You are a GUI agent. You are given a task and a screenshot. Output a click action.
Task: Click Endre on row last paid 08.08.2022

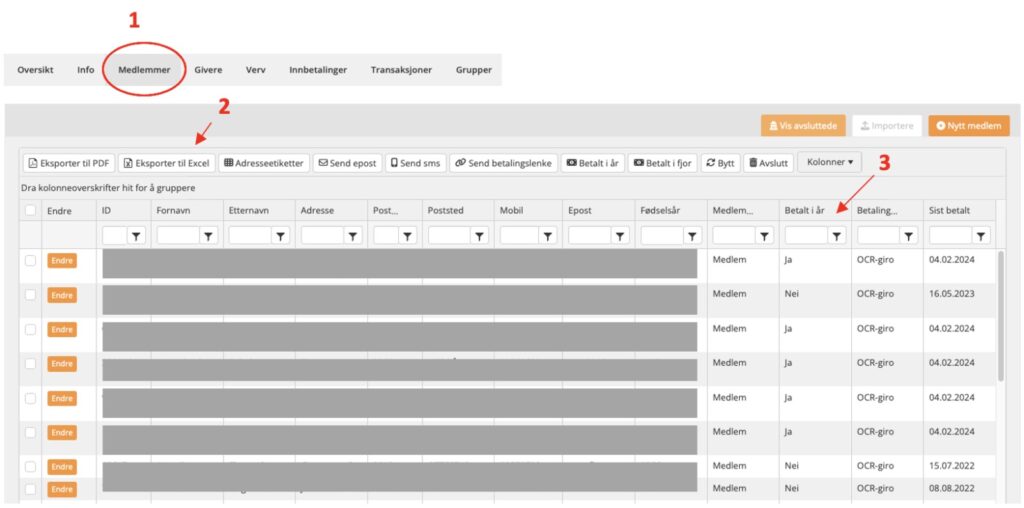[x=62, y=489]
